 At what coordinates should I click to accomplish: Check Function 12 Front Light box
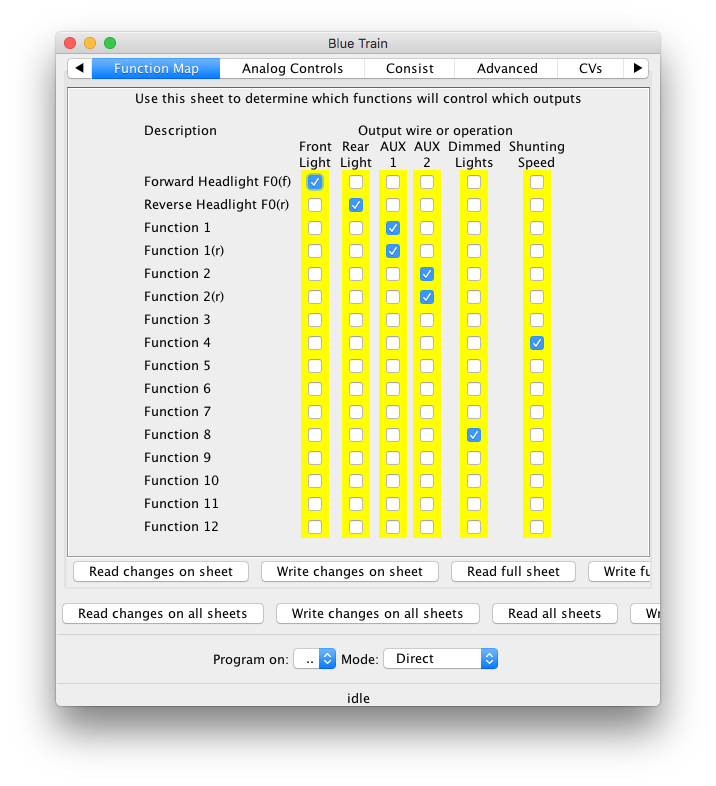point(315,527)
